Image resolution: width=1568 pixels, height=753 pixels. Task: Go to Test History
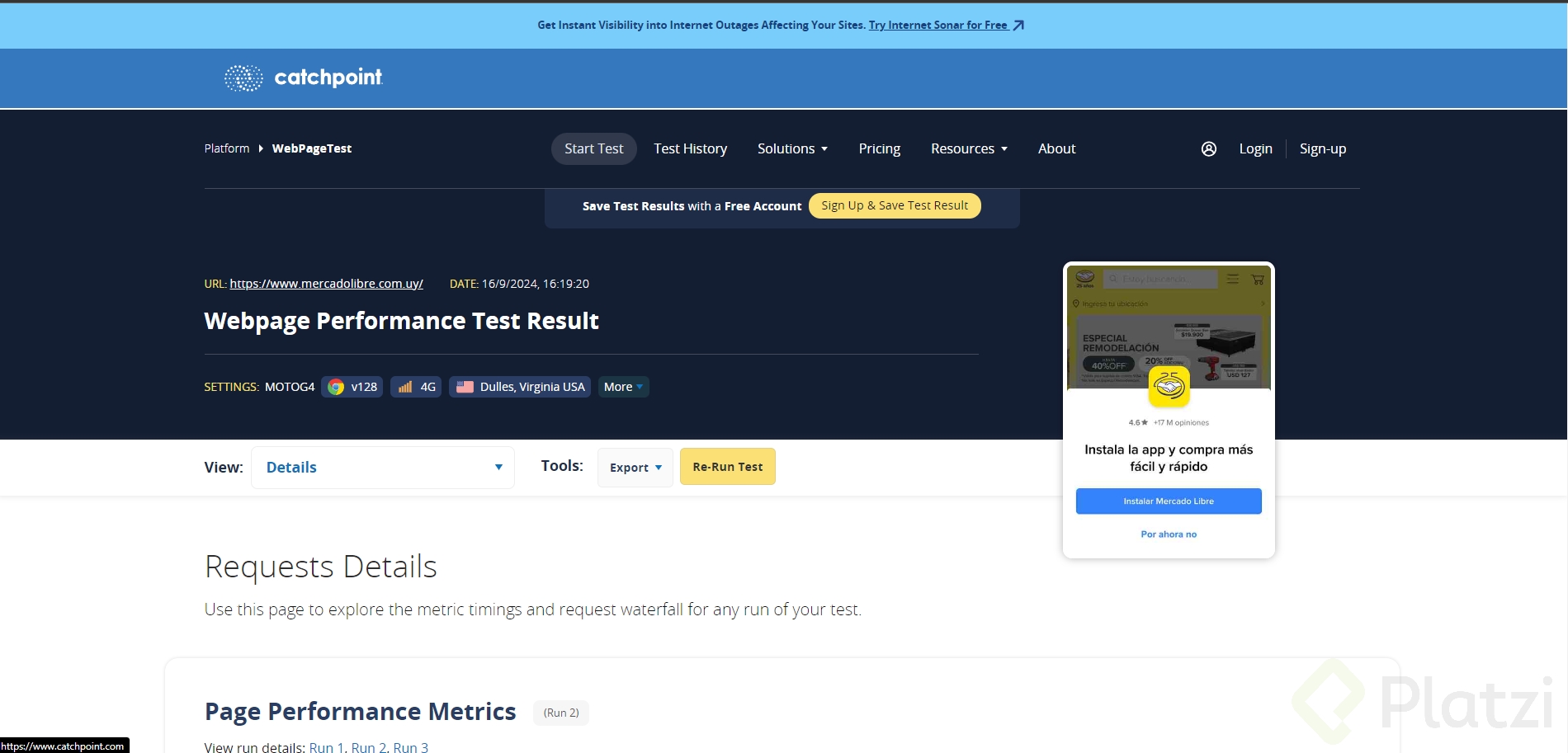tap(691, 148)
